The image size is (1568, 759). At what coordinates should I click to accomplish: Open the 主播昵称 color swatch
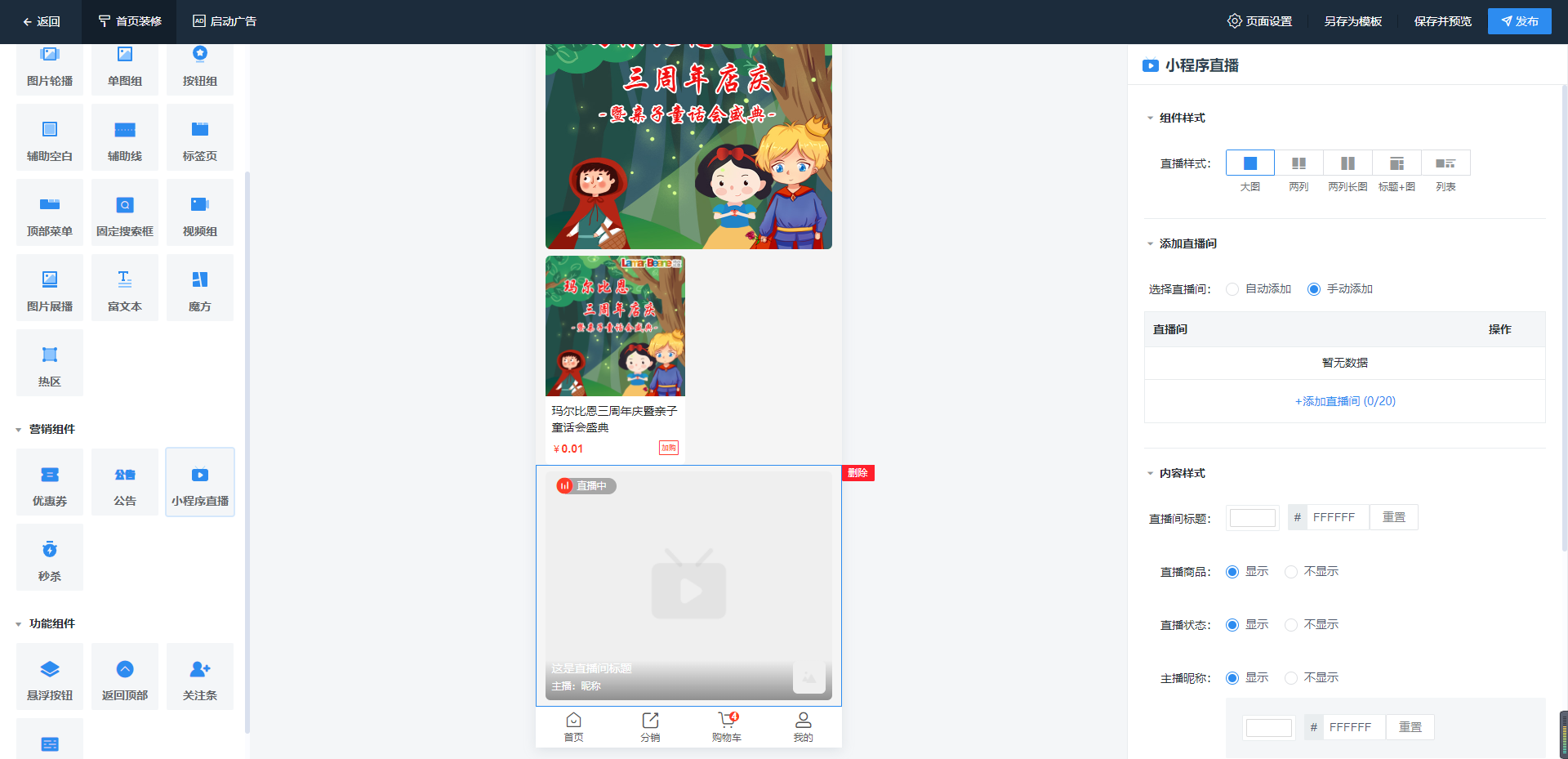pos(1269,728)
